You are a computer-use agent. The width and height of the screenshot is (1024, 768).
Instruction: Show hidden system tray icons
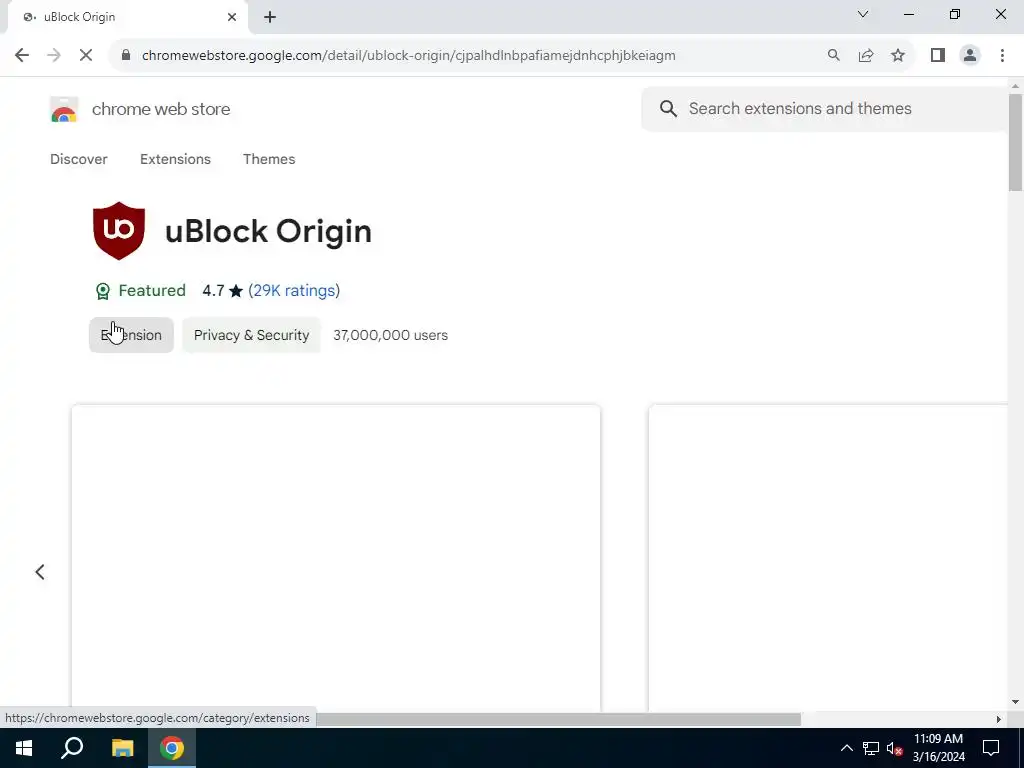pyautogui.click(x=846, y=748)
